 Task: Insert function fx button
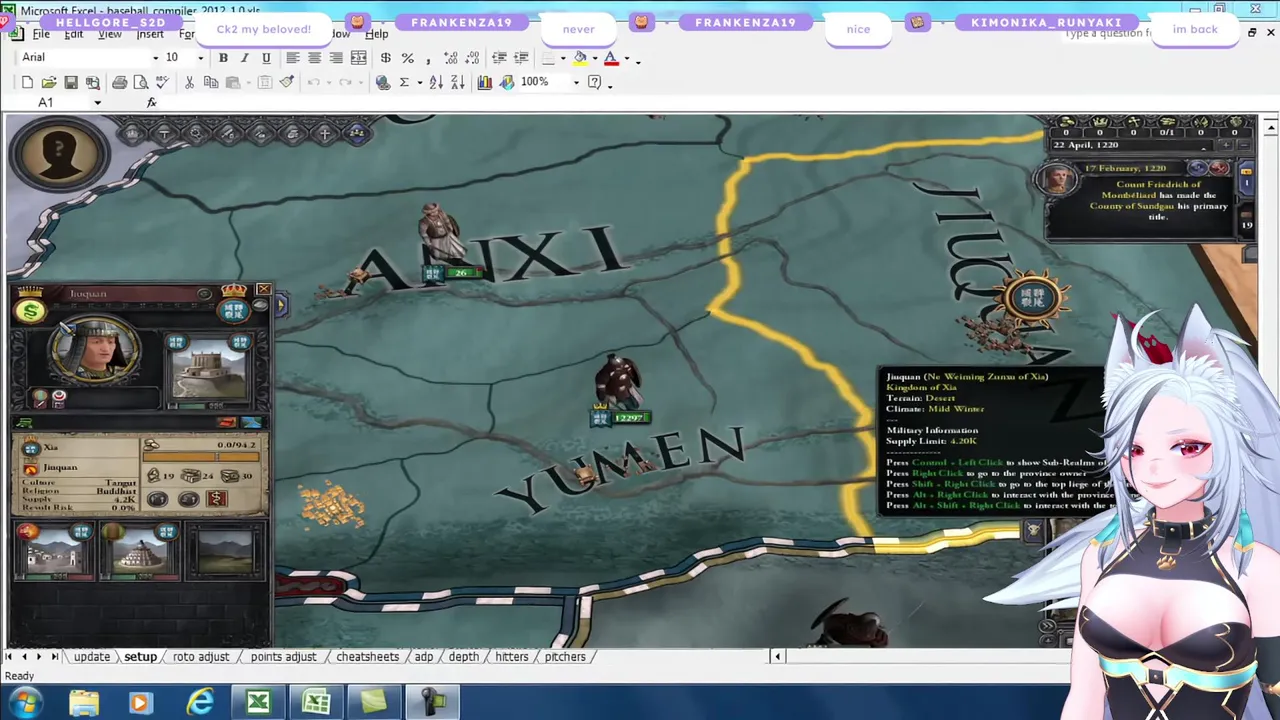click(152, 102)
